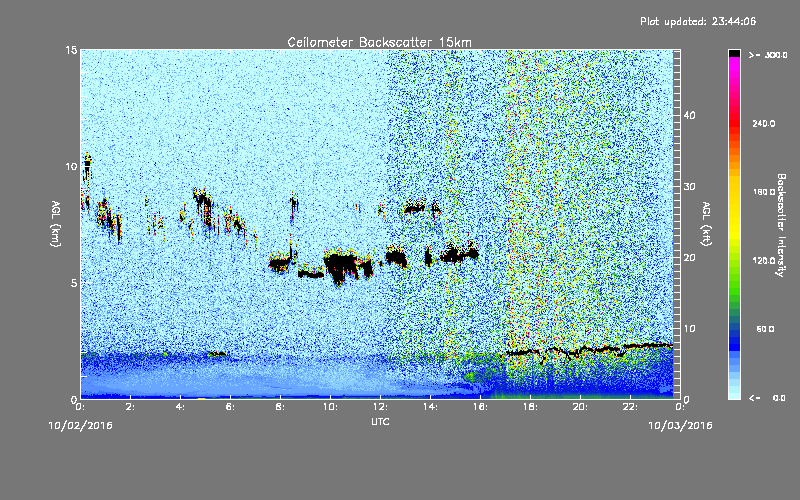
Task: Click the '14:' hour tick label
Action: pos(431,407)
